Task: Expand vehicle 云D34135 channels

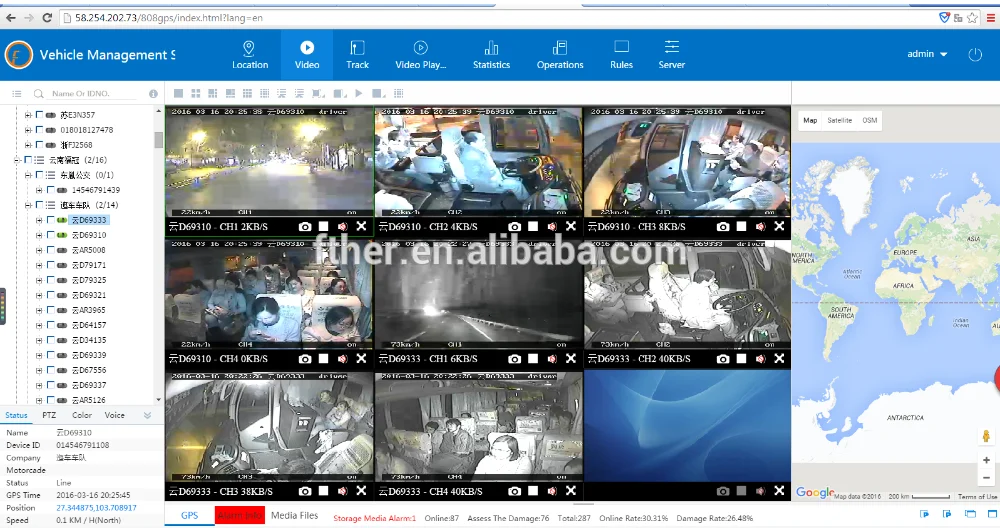Action: coord(39,340)
